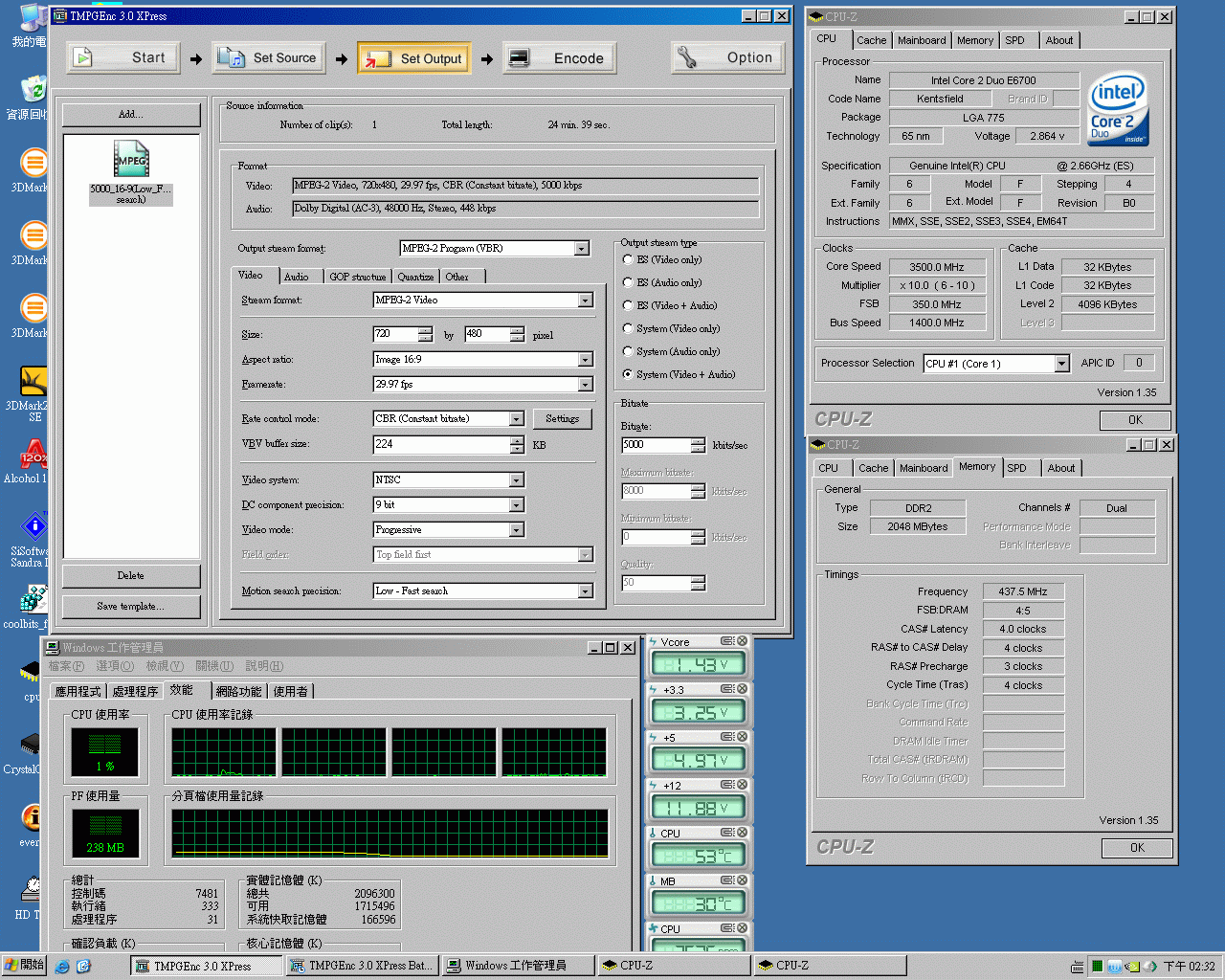Open the Quantize tab
1225x980 pixels.
point(416,277)
